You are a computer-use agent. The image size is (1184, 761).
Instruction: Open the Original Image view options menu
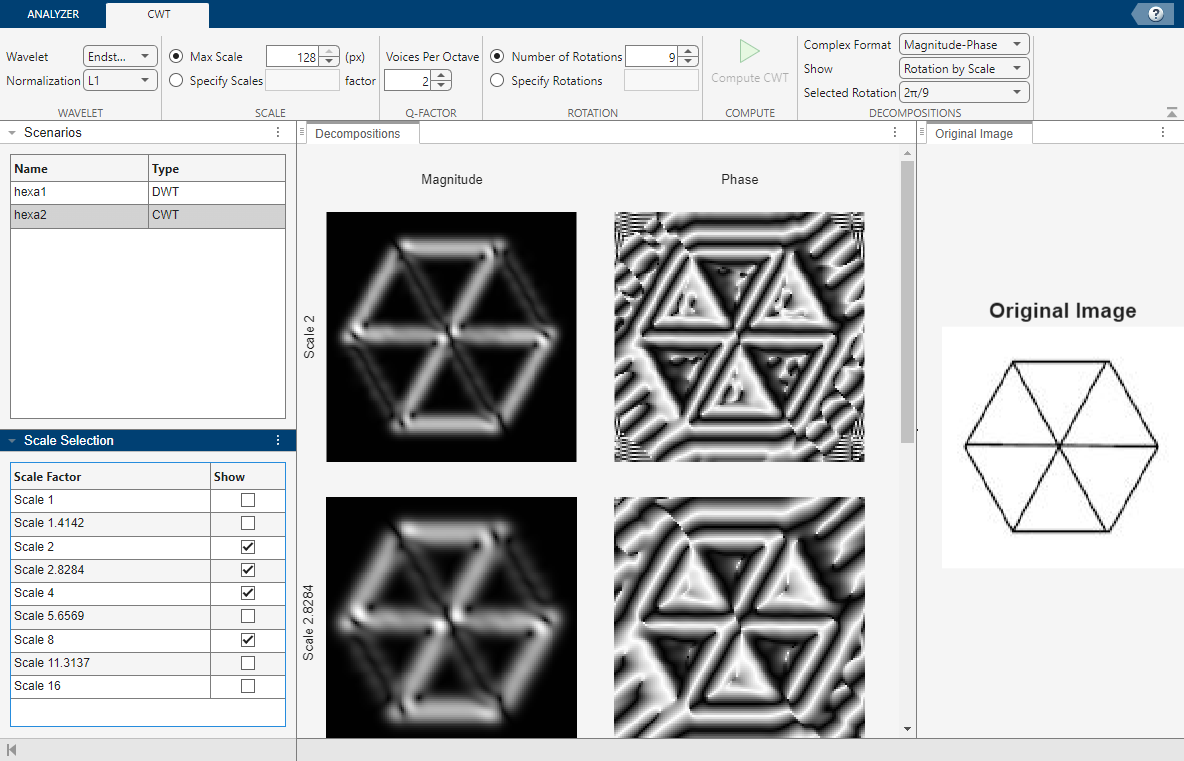click(x=1162, y=132)
